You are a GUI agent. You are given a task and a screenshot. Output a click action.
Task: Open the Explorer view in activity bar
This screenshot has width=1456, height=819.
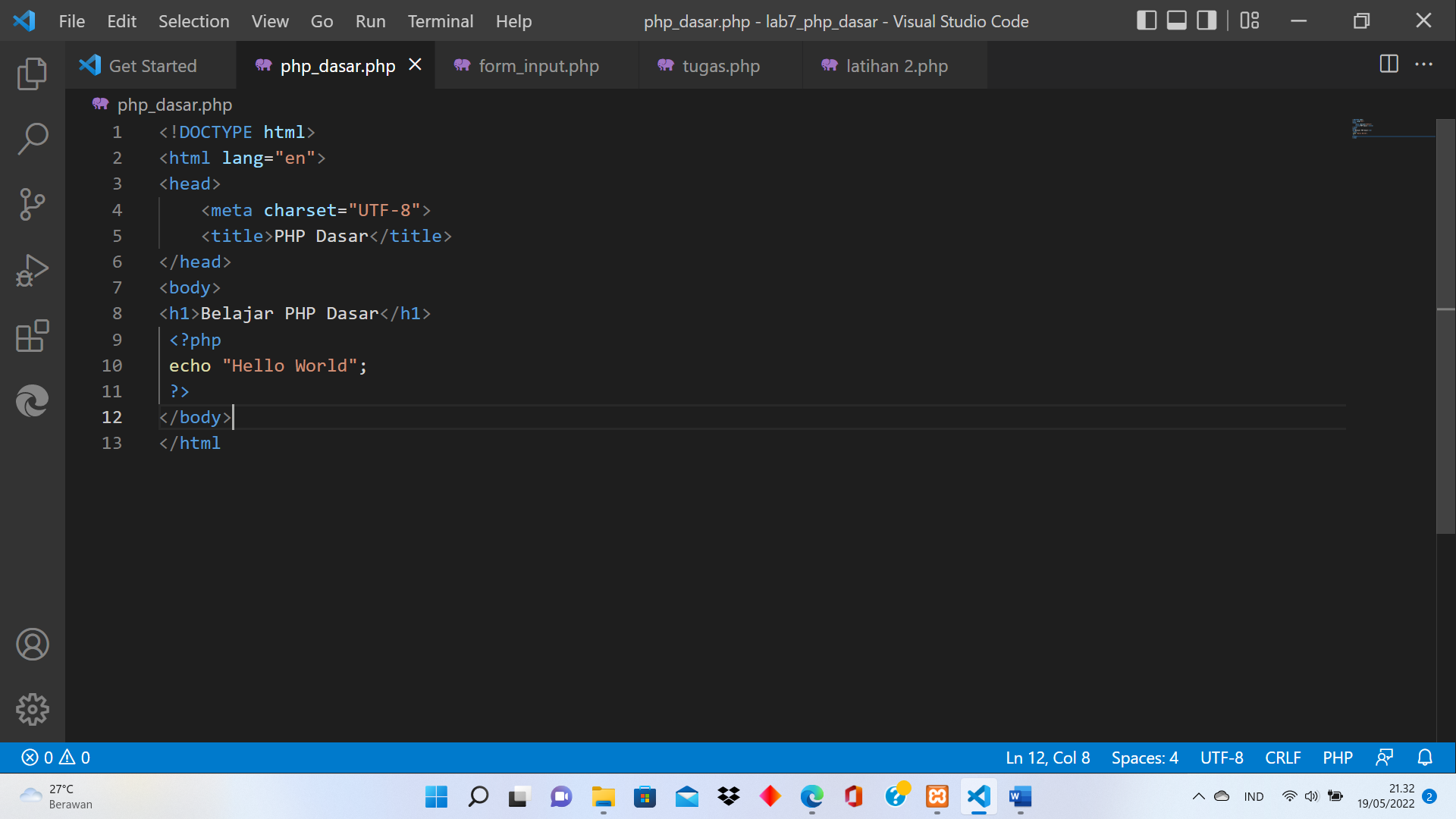[32, 74]
